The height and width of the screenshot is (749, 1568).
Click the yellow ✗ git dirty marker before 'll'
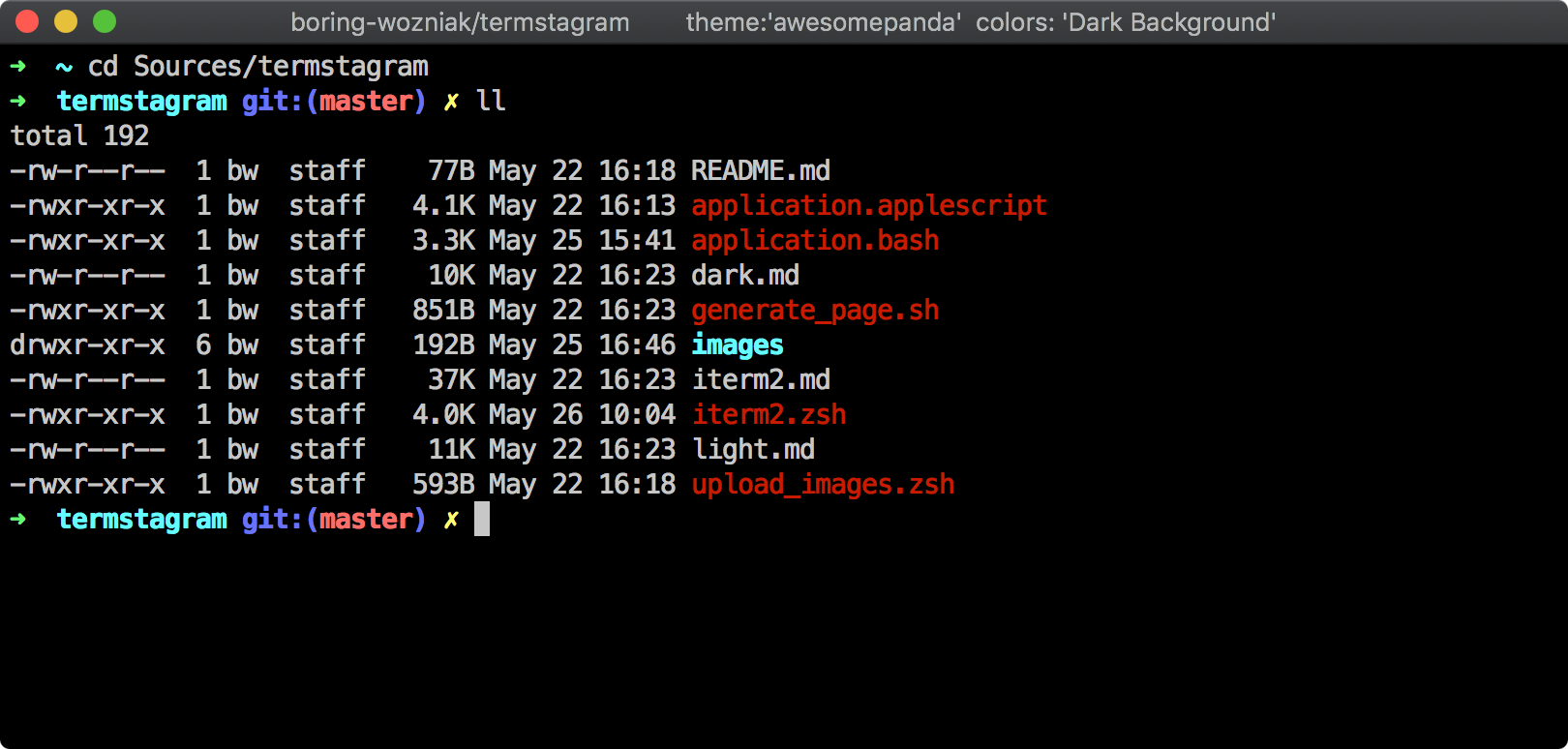pyautogui.click(x=451, y=102)
